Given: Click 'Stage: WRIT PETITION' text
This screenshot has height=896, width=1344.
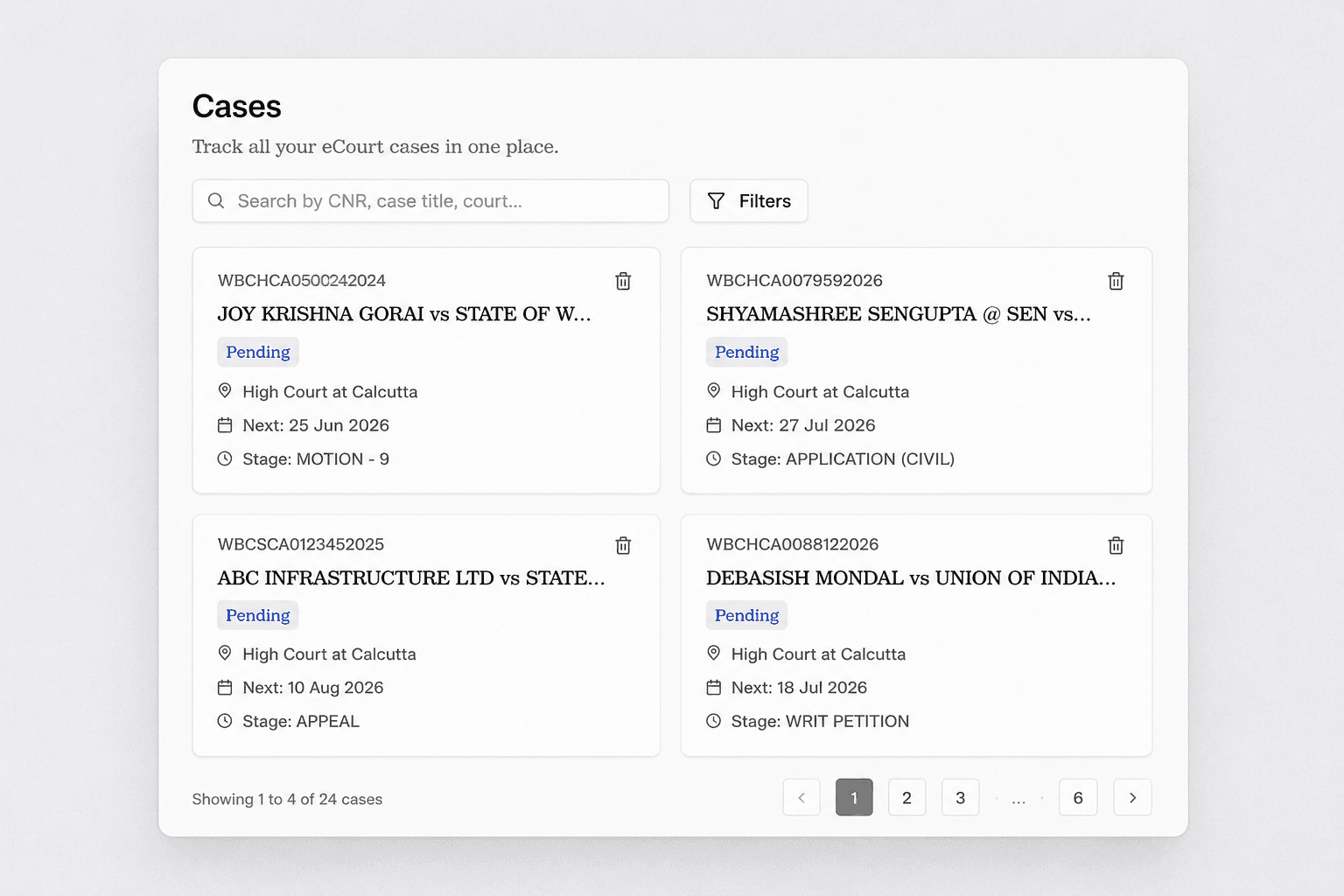Looking at the screenshot, I should click(820, 722).
